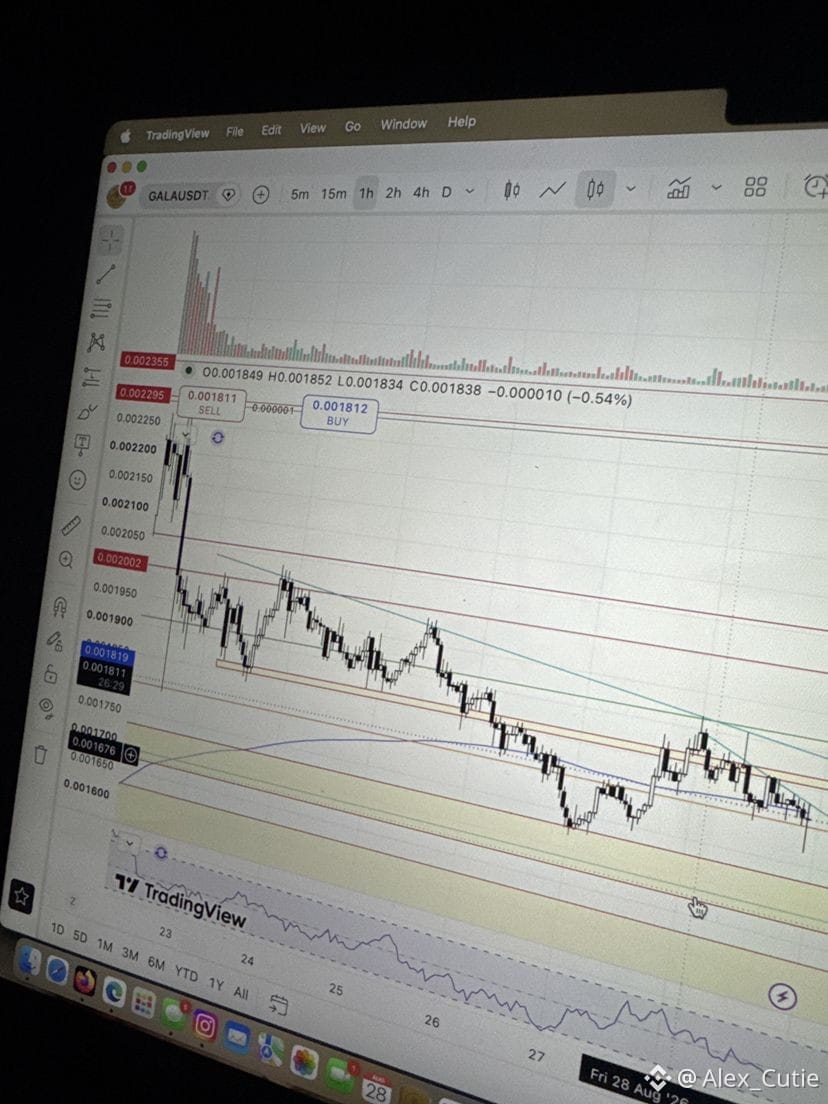Toggle hide all drawings eye icon
Screen dimensions: 828x1104
click(x=46, y=707)
